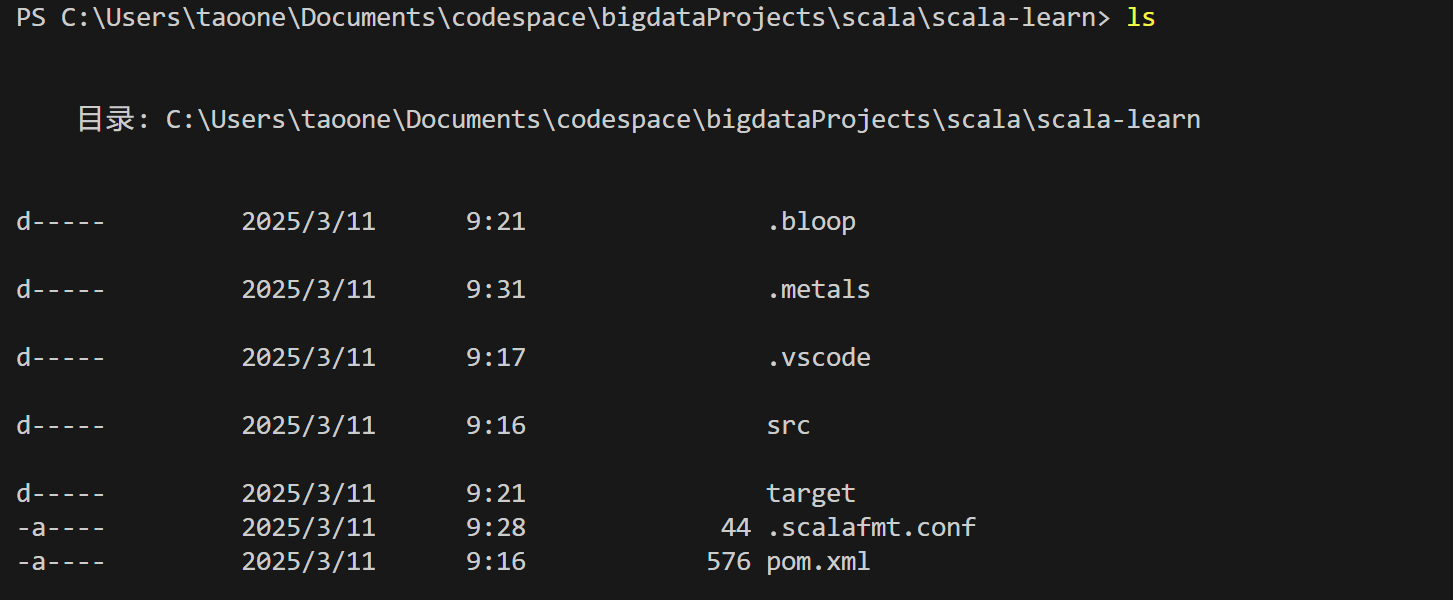Select the src directory entry

788,426
